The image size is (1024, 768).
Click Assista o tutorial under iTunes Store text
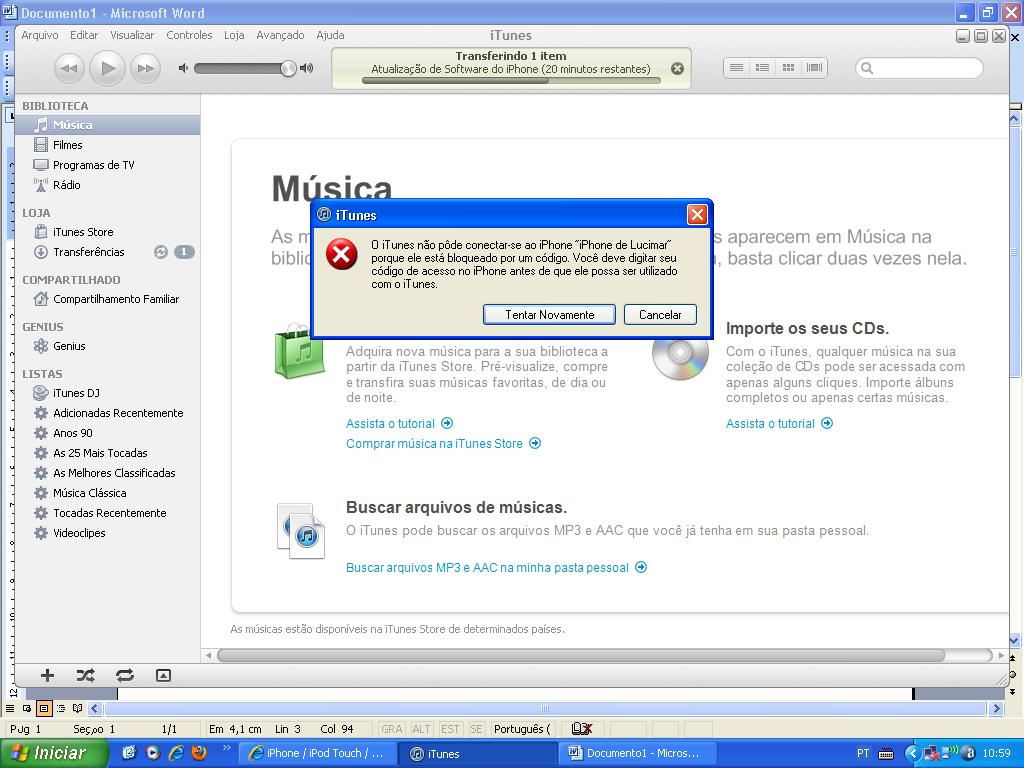tap(399, 423)
